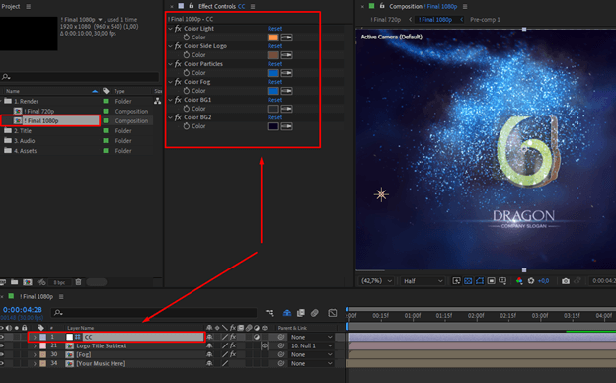Select the ! Final 1080p timeline tab
This screenshot has height=383, width=616.
coord(36,296)
